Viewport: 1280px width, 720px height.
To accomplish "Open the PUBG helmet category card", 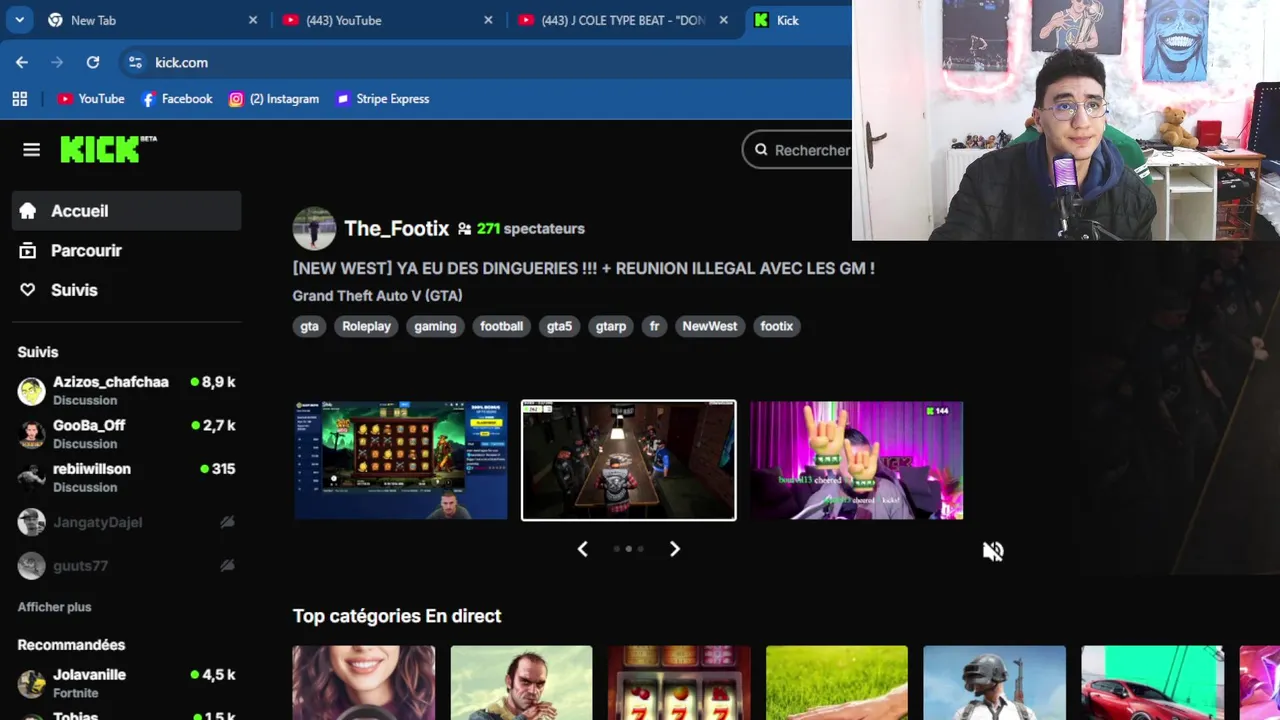I will [x=994, y=683].
